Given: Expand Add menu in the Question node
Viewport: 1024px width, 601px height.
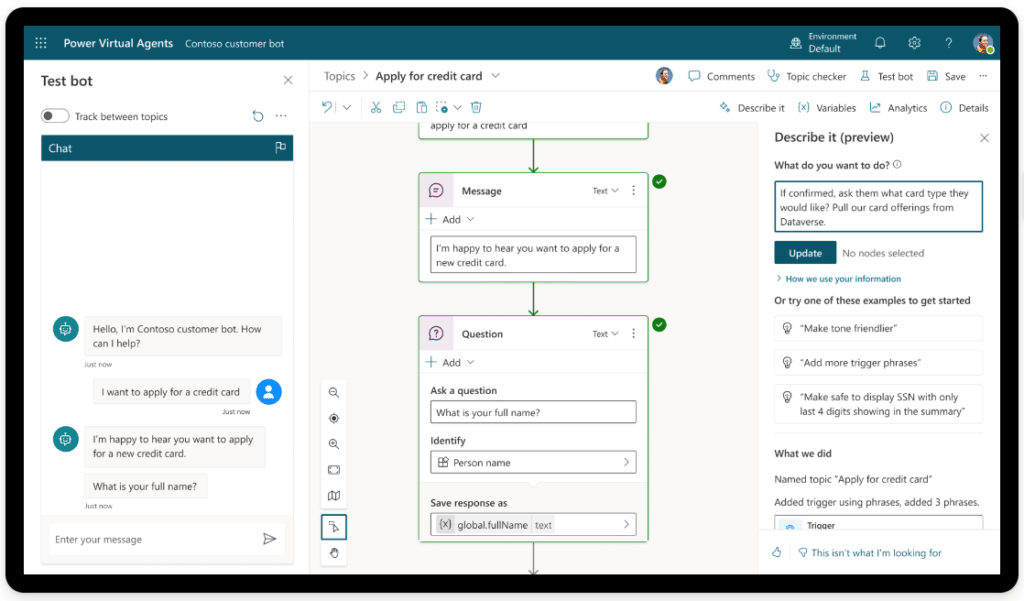Looking at the screenshot, I should (450, 363).
